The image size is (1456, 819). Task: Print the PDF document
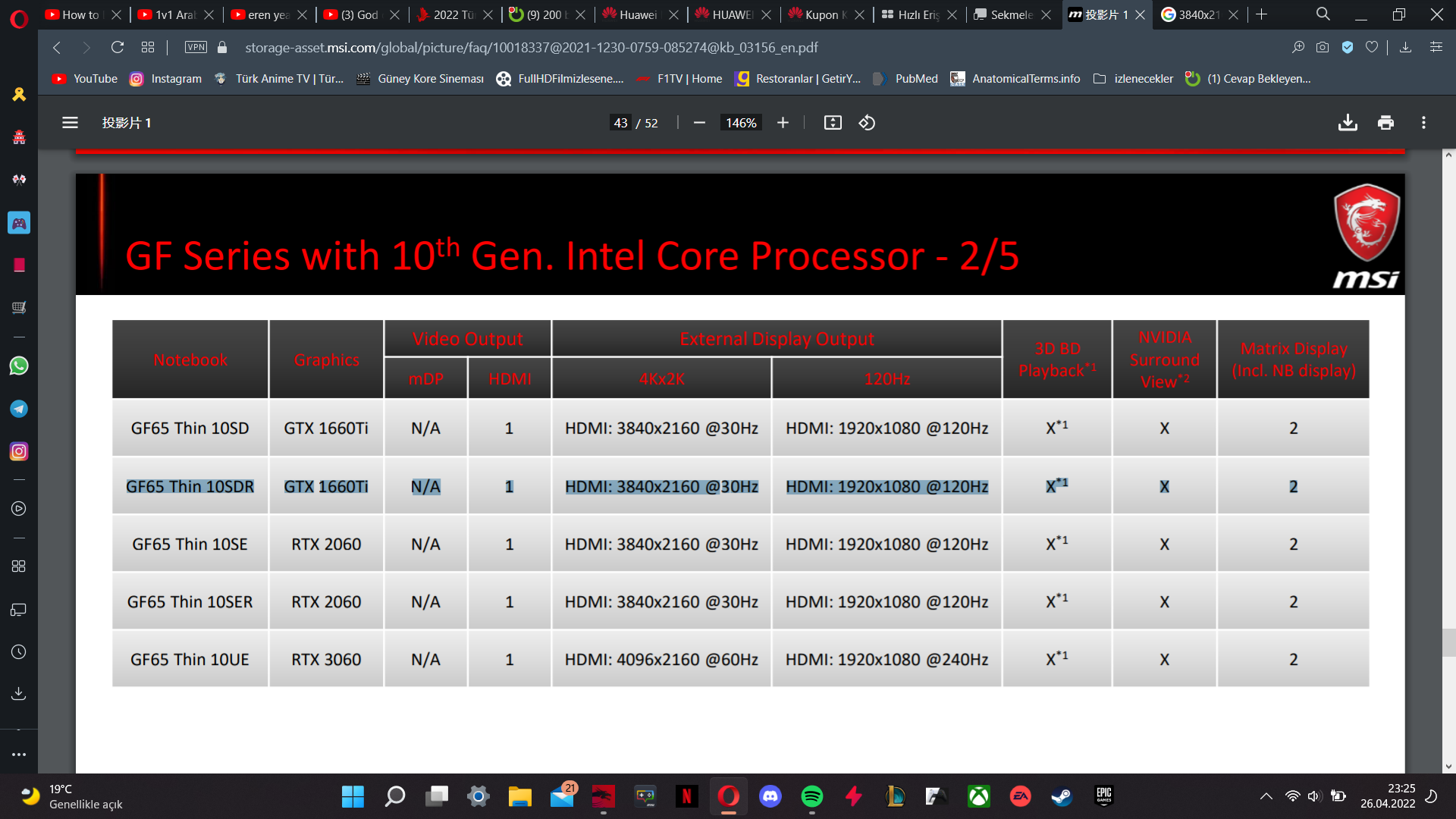1385,123
